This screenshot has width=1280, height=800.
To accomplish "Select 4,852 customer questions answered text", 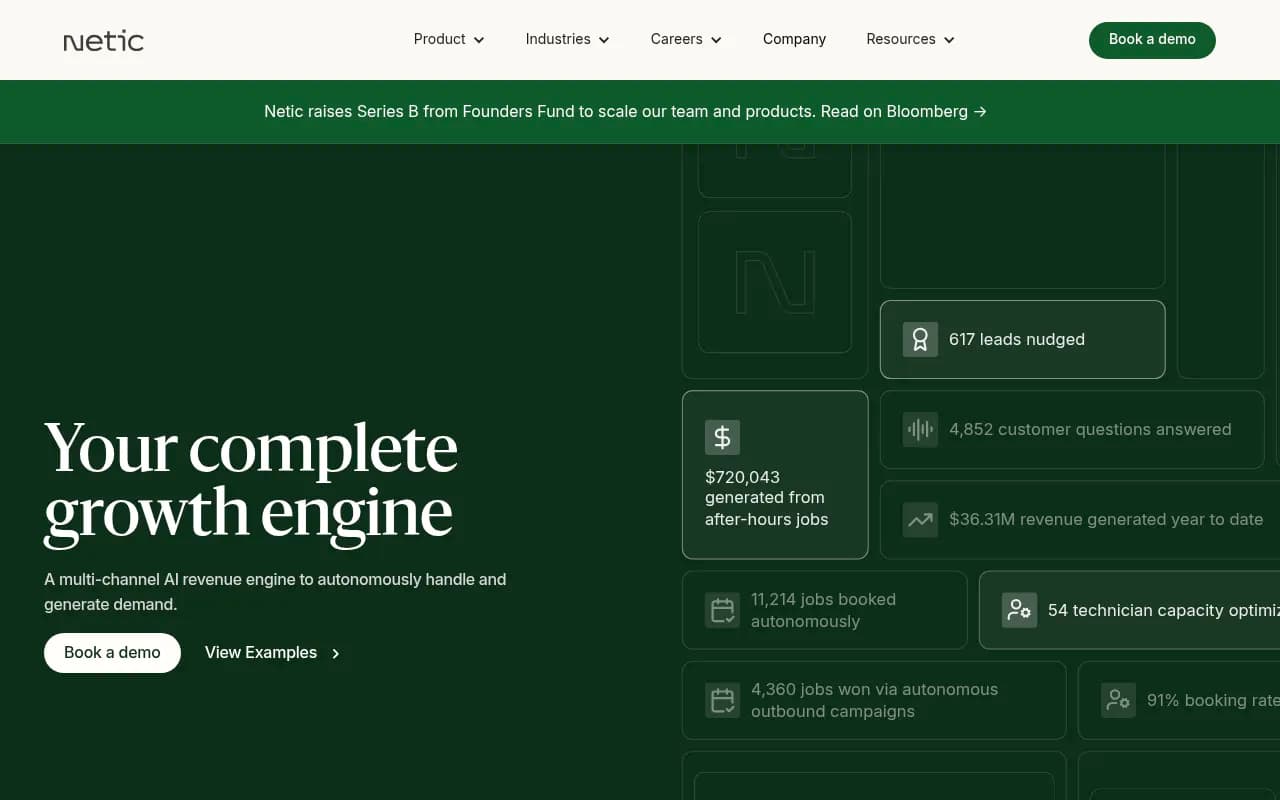I will click(1090, 430).
